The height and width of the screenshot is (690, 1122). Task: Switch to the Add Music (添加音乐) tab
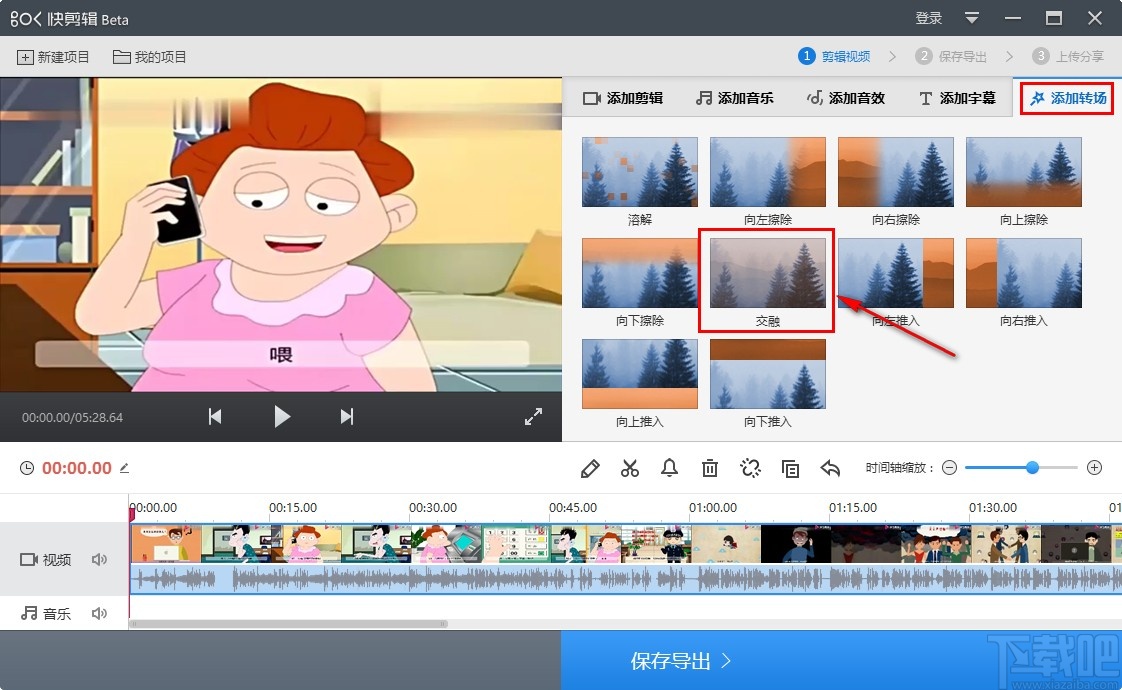(x=734, y=98)
